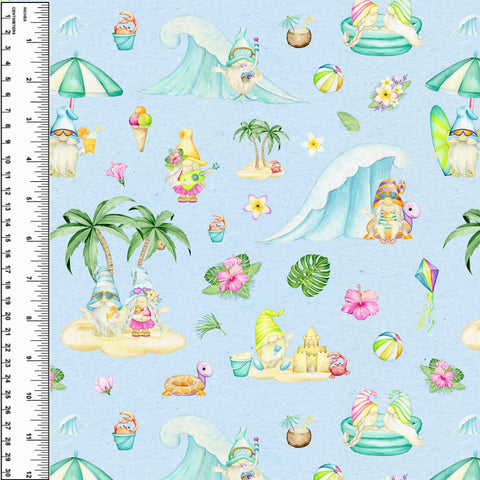Select the yellow and purple flower bouquet
Viewport: 480px width, 480px height.
click(389, 92)
